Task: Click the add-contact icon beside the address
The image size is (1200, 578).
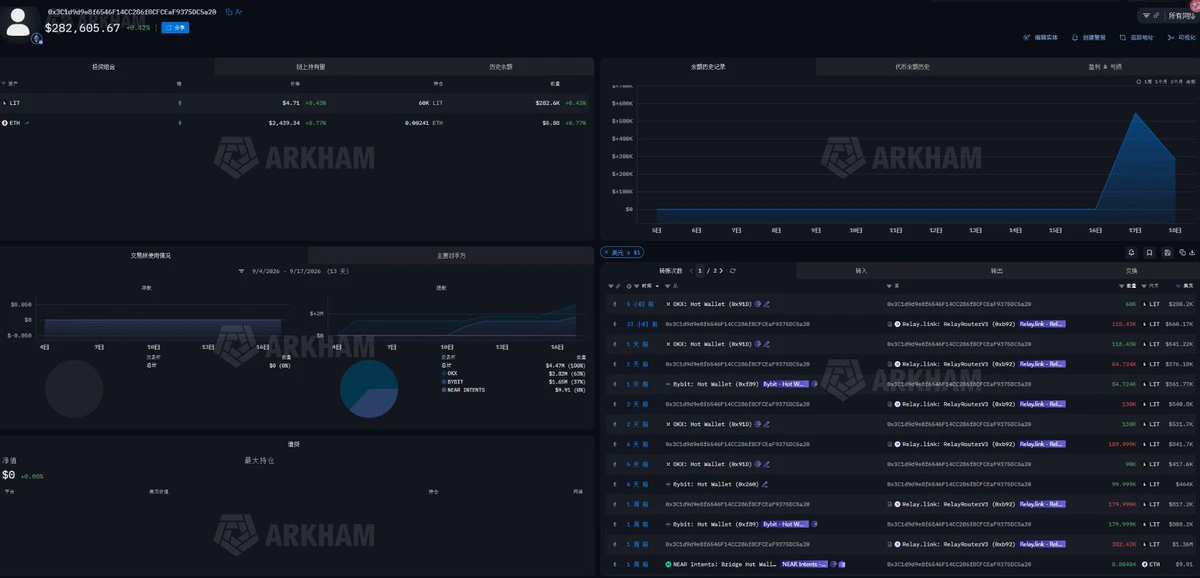Action: pyautogui.click(x=238, y=11)
